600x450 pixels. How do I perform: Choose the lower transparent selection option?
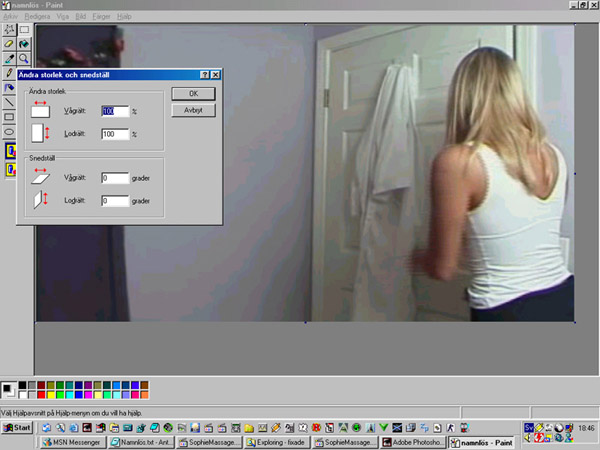pos(11,169)
